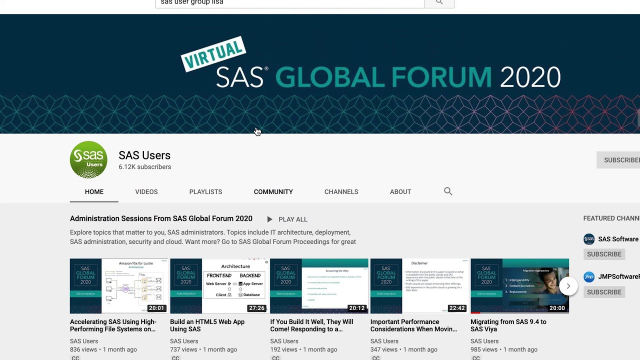
Task: Click the 27:26 duration badge
Action: (257, 308)
